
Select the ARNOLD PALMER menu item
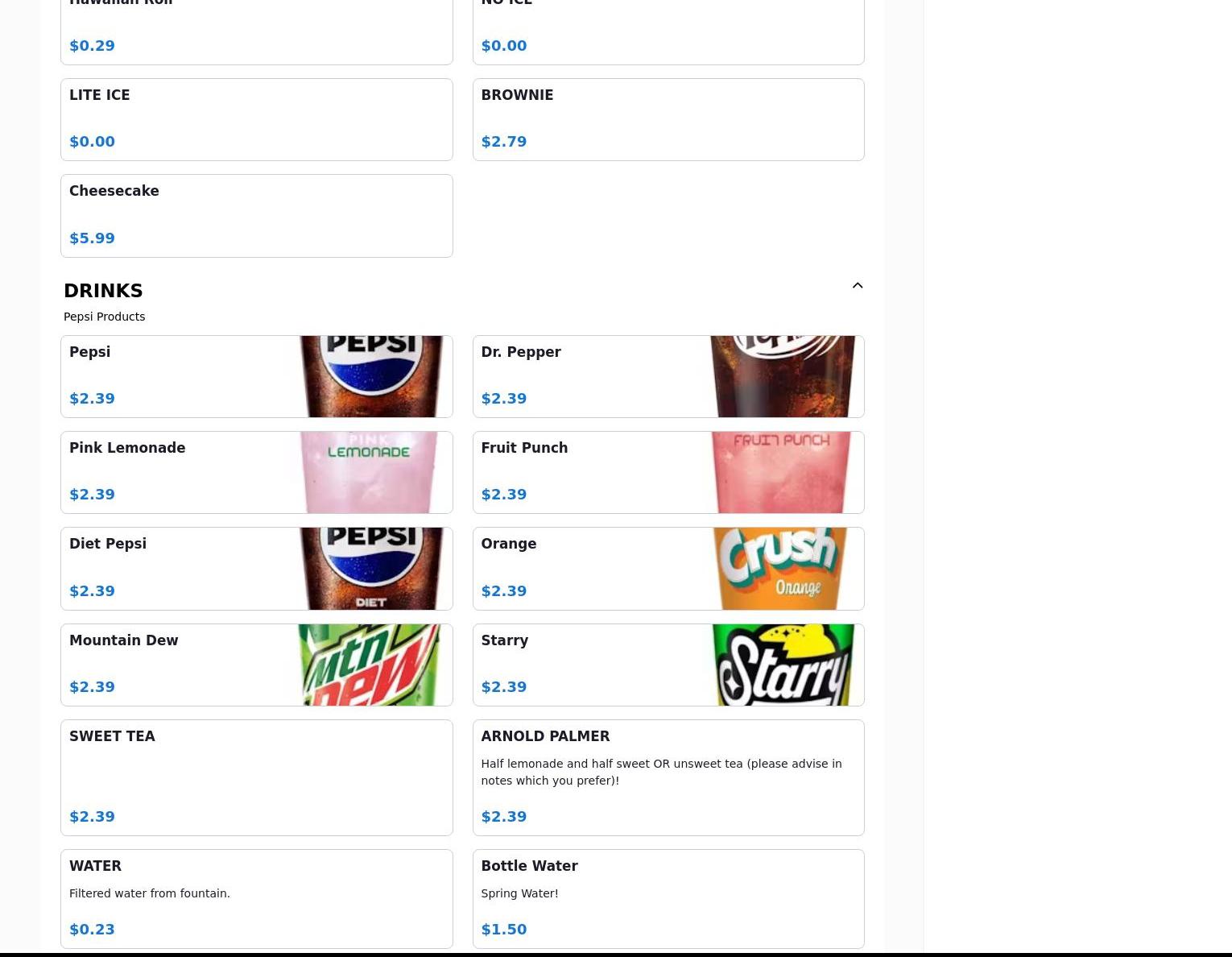click(x=668, y=777)
